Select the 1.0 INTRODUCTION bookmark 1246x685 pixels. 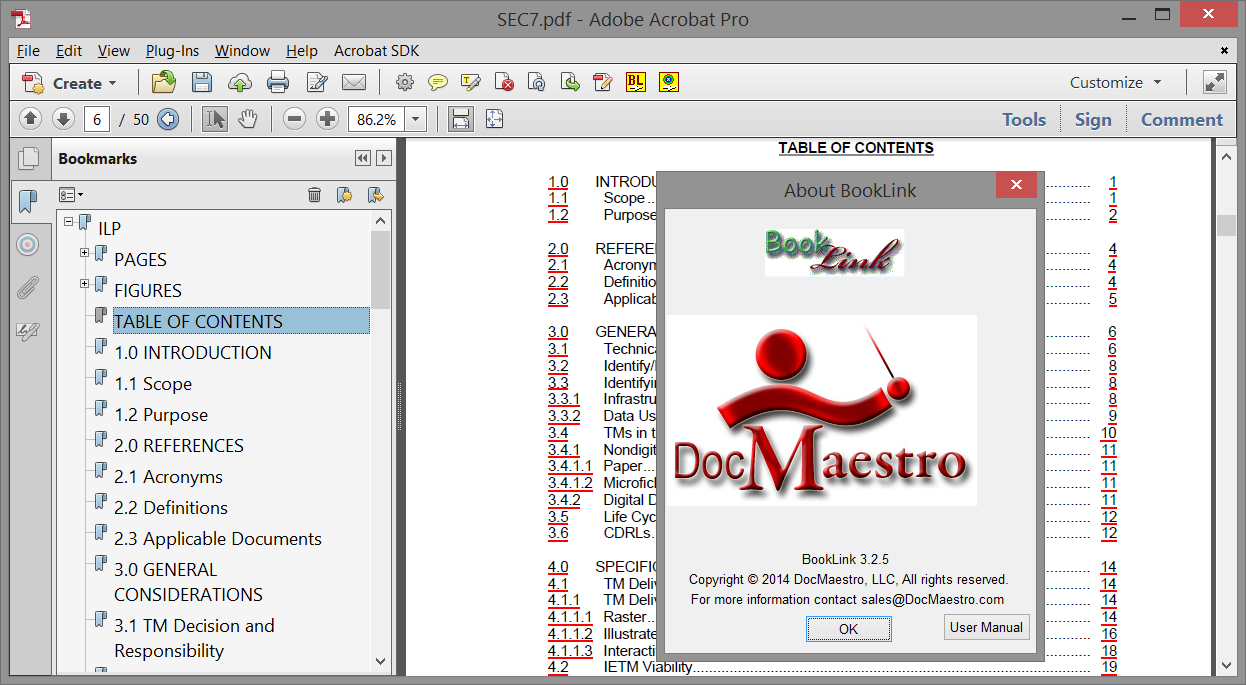(x=193, y=352)
